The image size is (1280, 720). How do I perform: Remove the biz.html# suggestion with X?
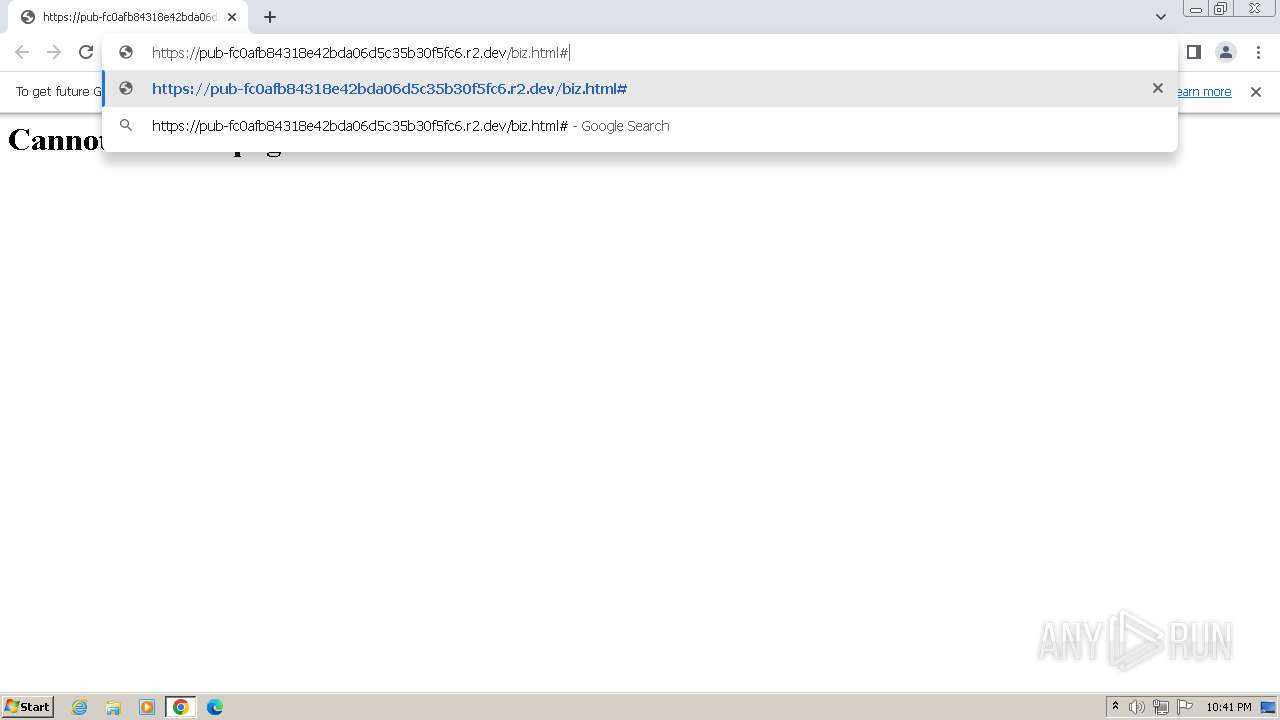tap(1158, 88)
